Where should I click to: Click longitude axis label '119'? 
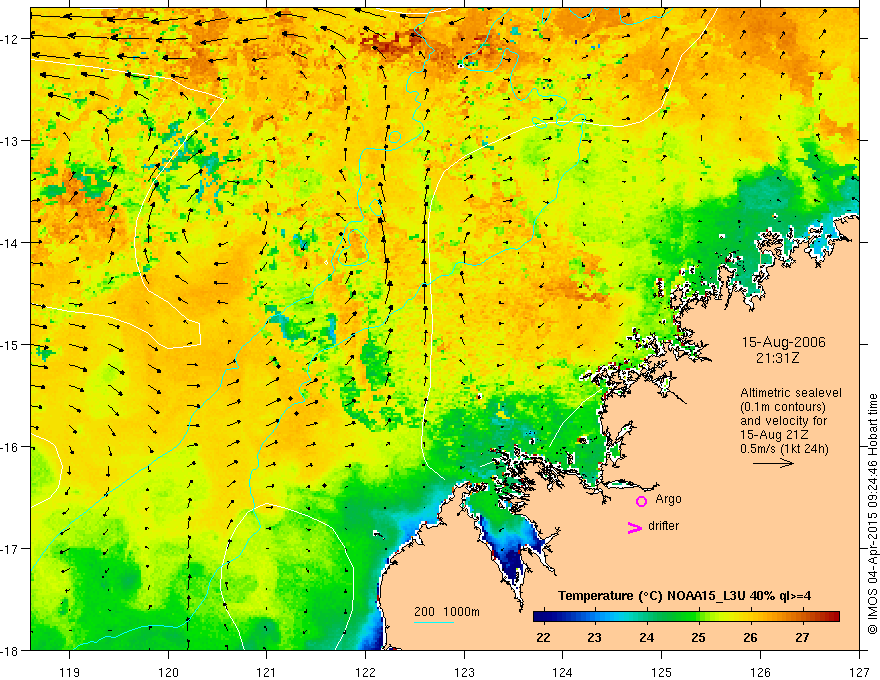69,672
